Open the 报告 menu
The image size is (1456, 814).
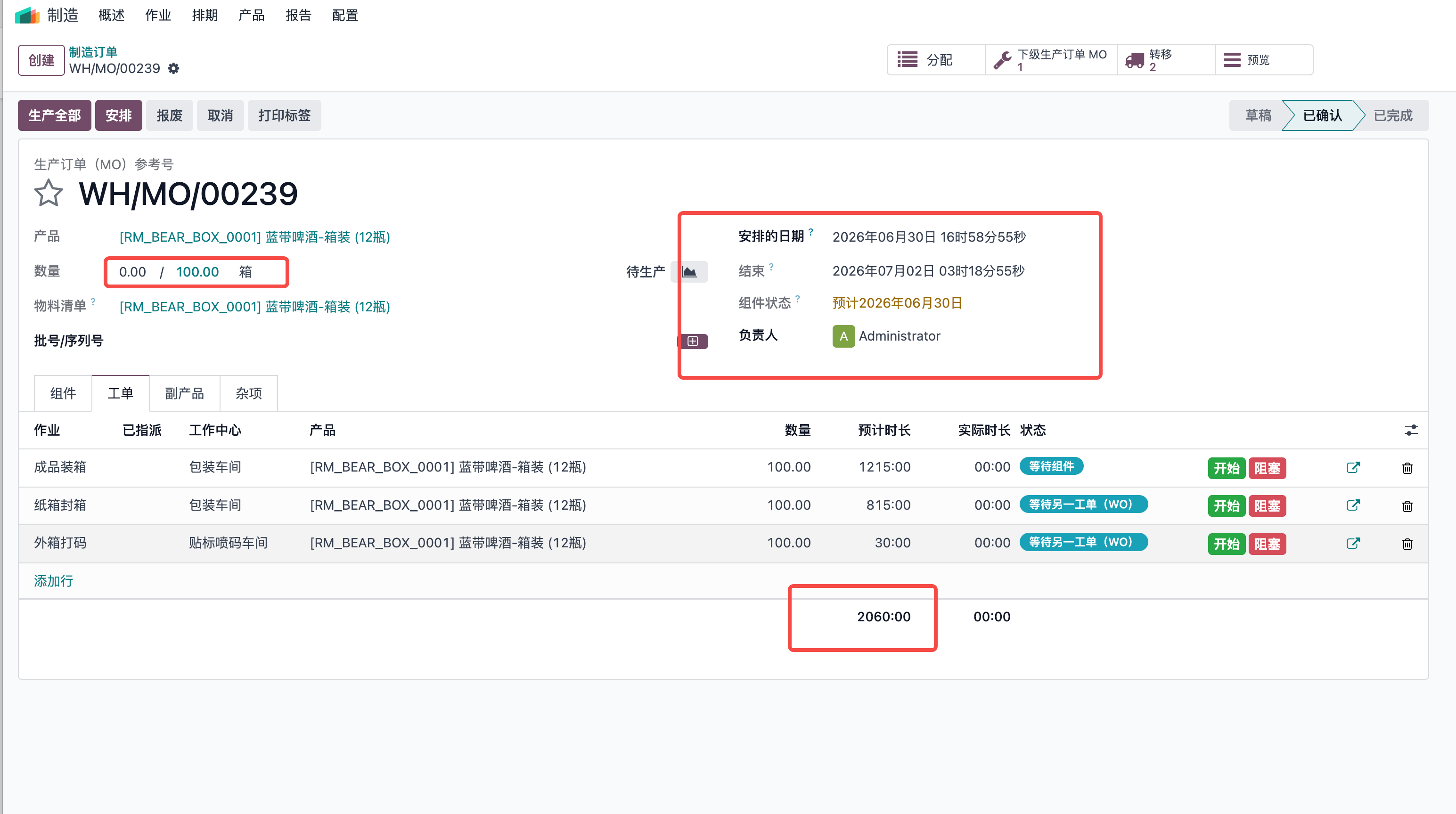tap(298, 15)
